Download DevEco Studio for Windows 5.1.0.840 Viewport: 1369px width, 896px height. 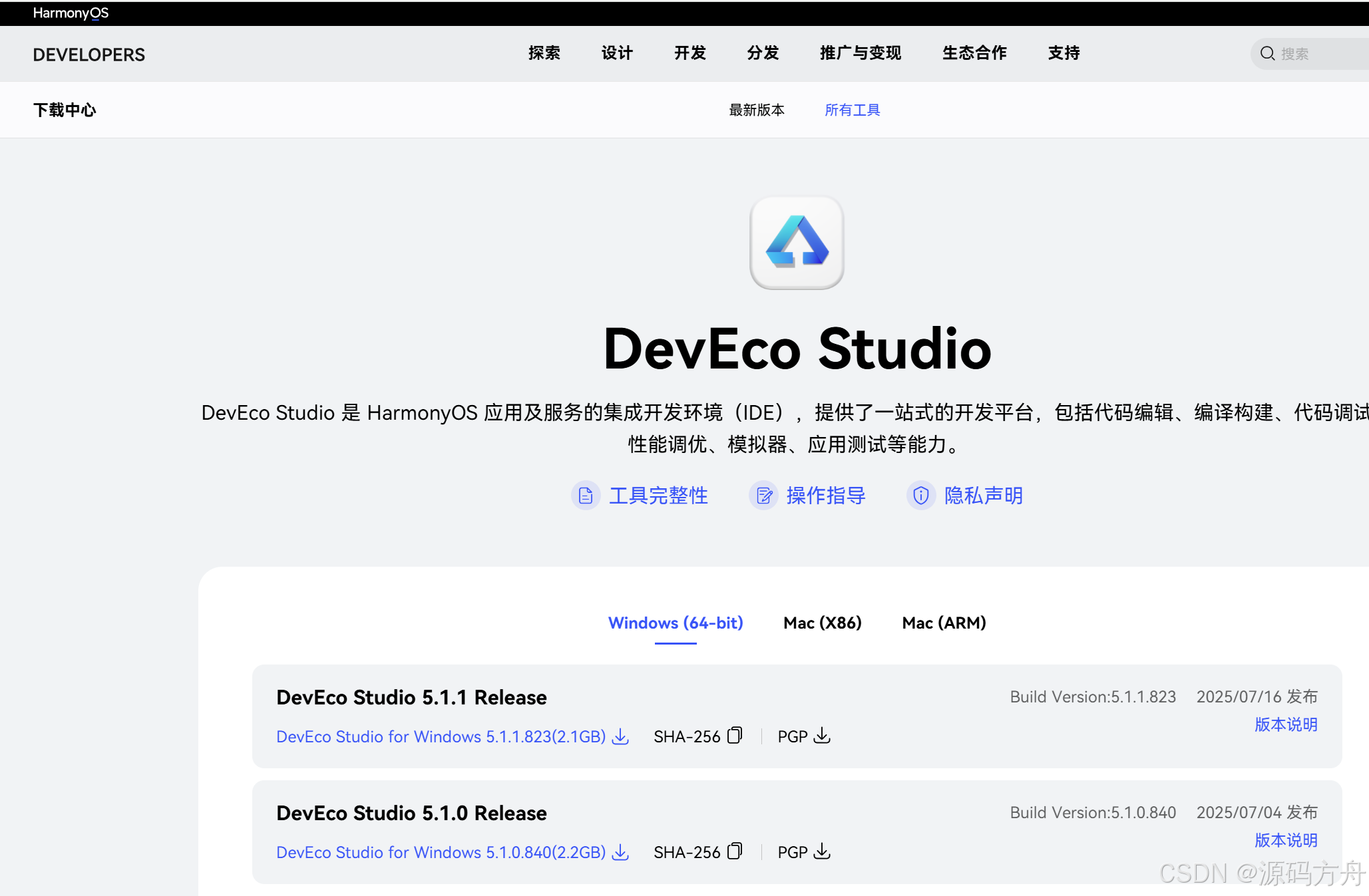[441, 852]
